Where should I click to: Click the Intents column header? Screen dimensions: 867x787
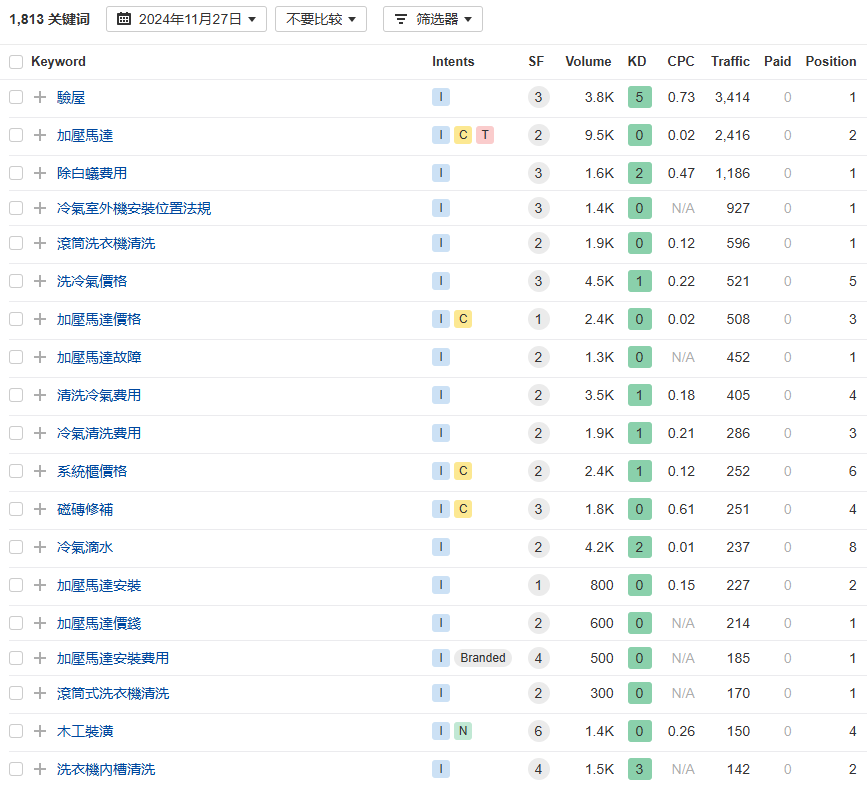coord(453,61)
